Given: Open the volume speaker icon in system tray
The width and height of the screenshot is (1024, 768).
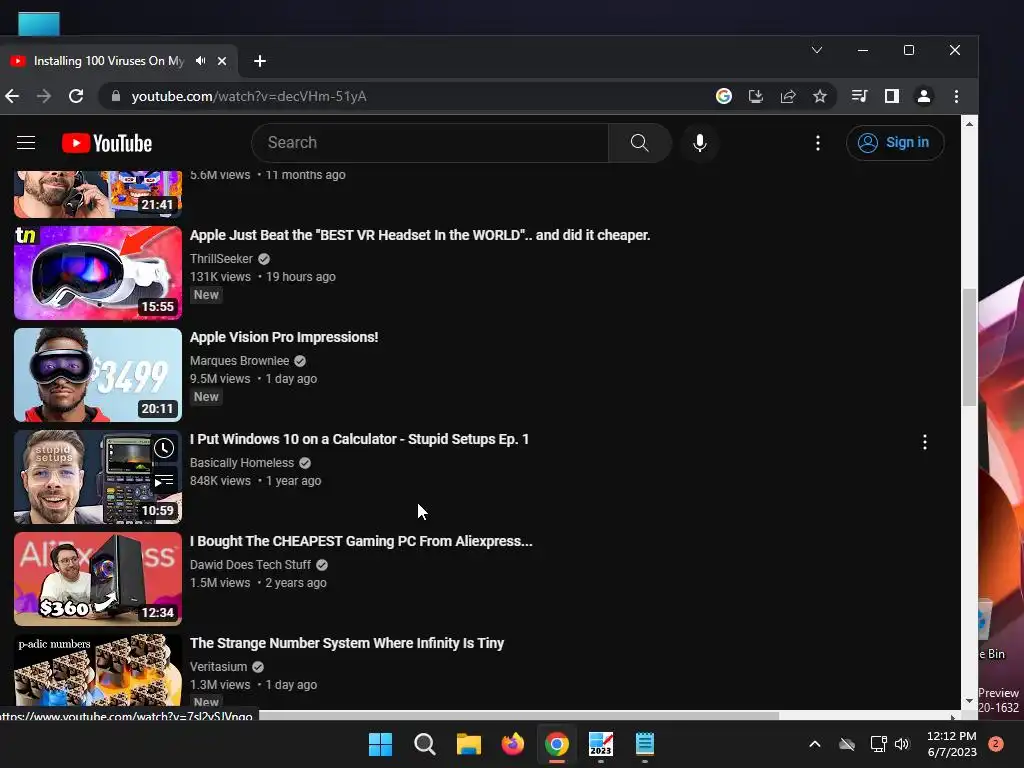Looking at the screenshot, I should pos(902,744).
